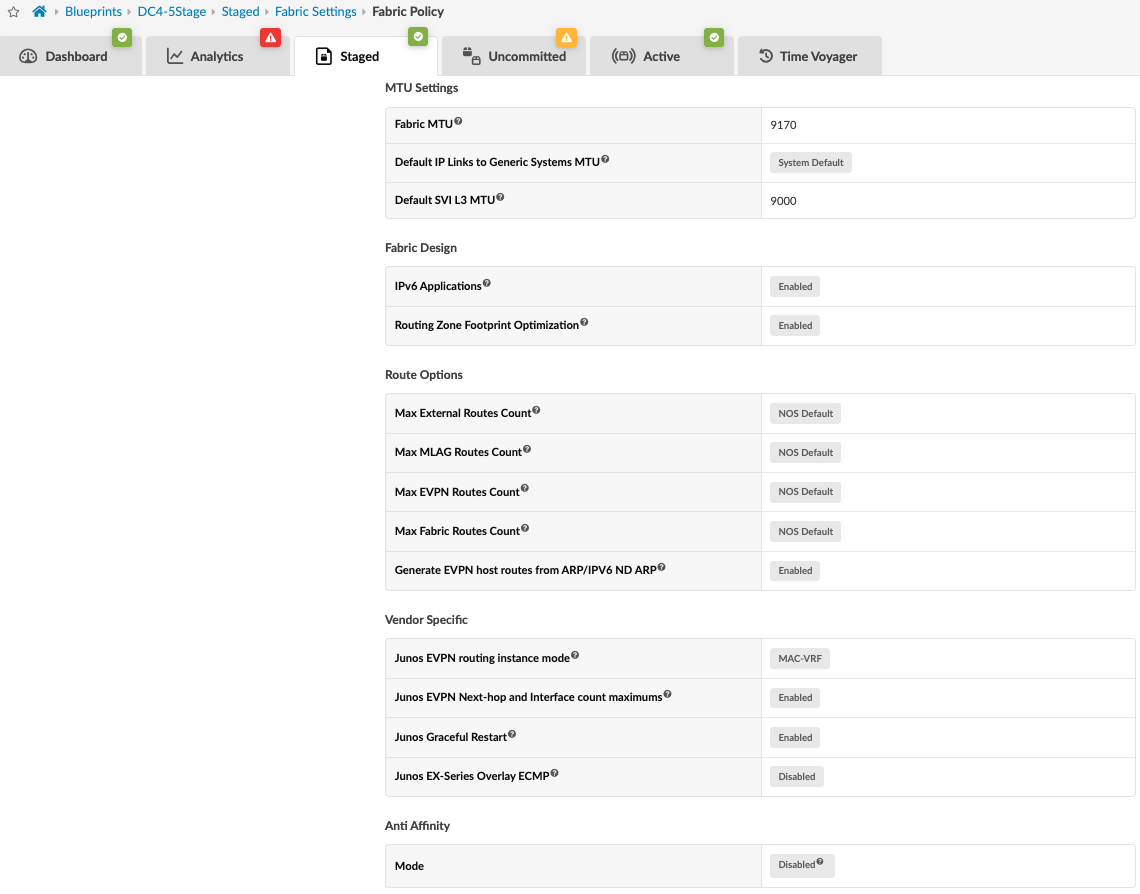This screenshot has height=894, width=1140.
Task: Click help icon beside IPv6 Applications
Action: pos(487,283)
